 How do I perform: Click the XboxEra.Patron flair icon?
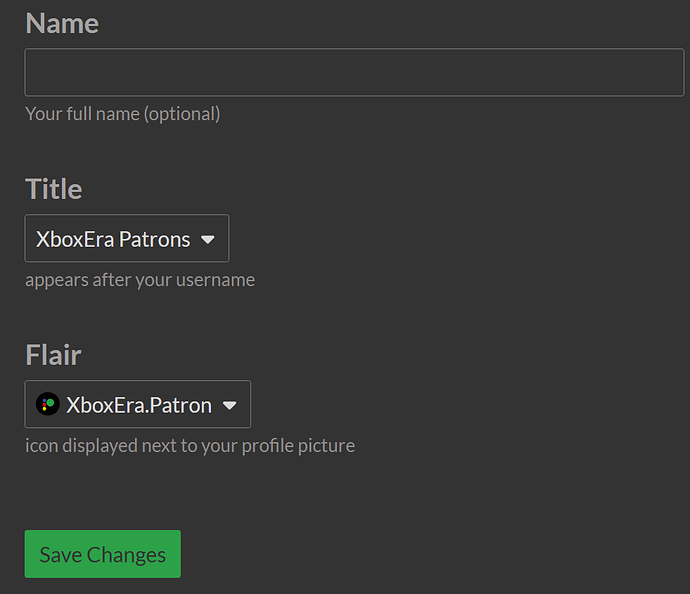coord(48,404)
